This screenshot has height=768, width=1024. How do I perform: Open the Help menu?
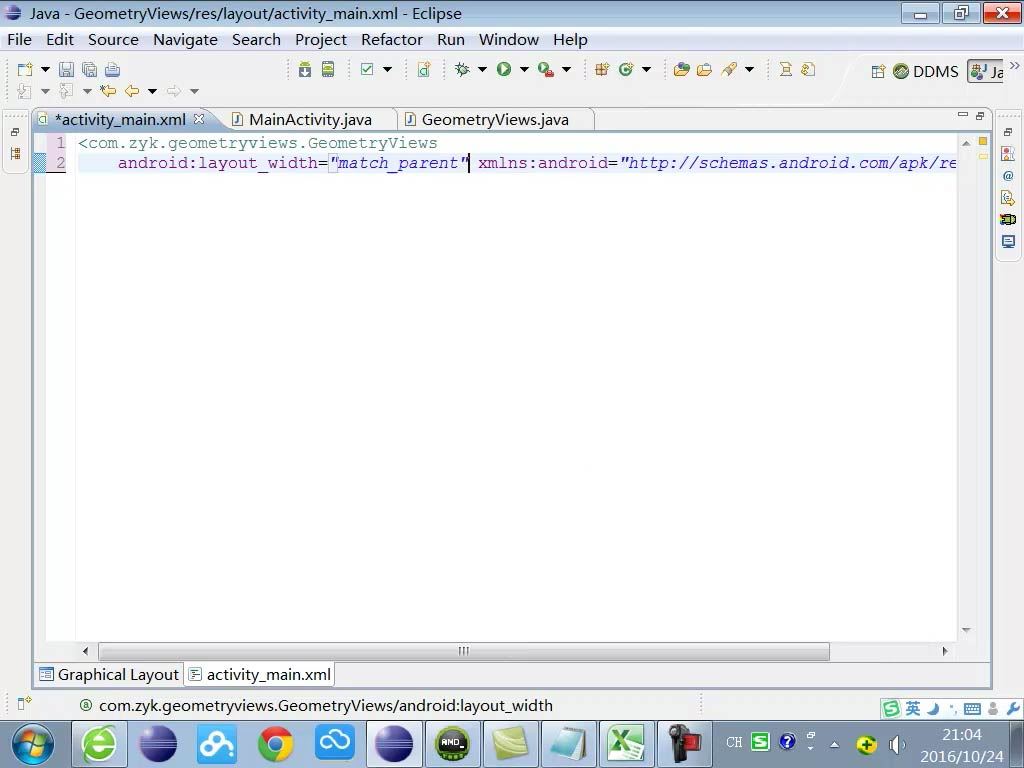tap(570, 40)
